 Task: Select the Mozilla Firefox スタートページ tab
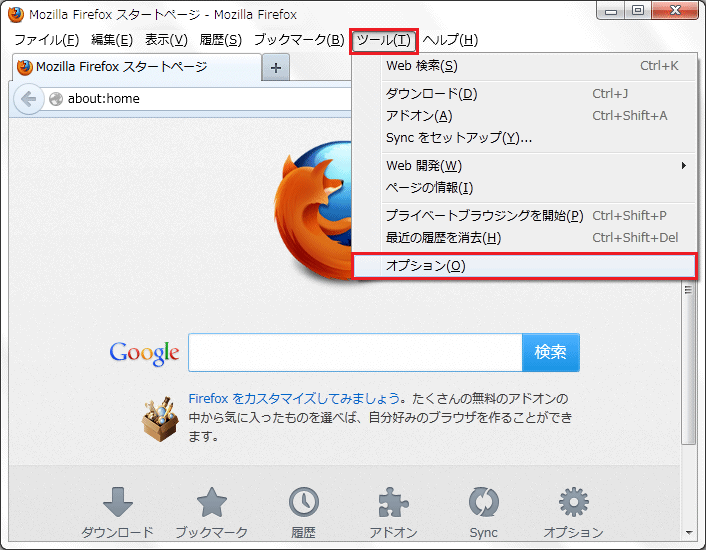(135, 67)
